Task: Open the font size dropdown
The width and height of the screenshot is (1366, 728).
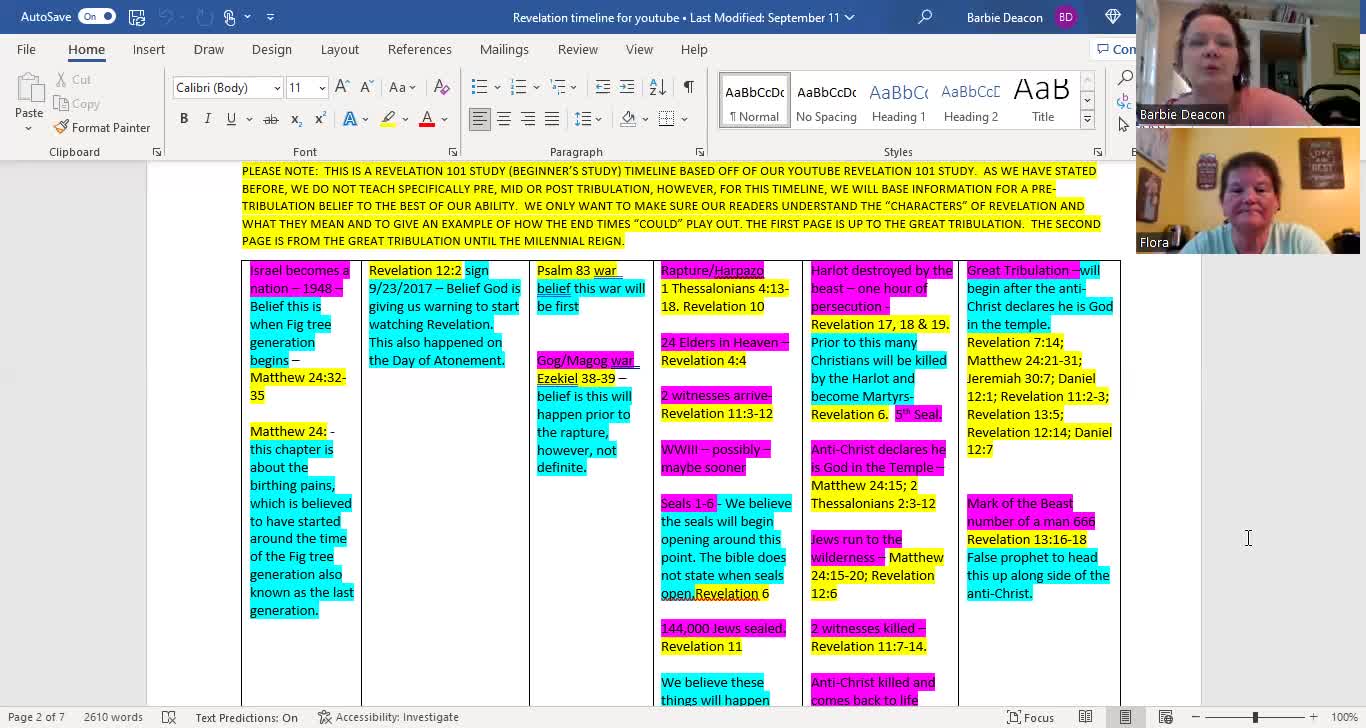Action: pyautogui.click(x=322, y=88)
